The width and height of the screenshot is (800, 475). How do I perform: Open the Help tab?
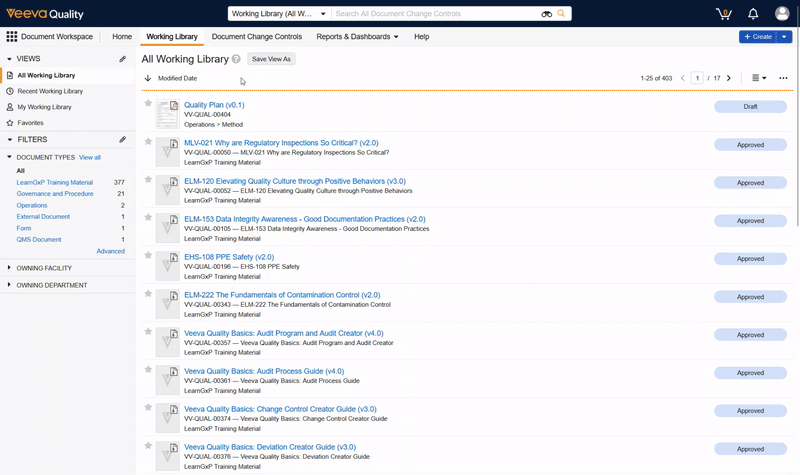click(x=421, y=37)
